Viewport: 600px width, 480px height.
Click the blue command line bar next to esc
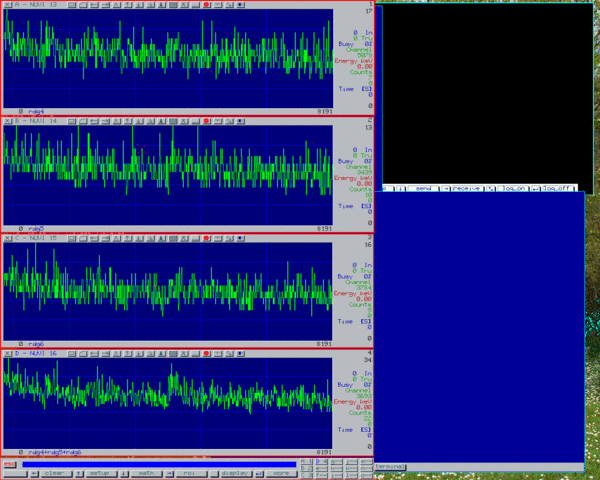pyautogui.click(x=159, y=464)
